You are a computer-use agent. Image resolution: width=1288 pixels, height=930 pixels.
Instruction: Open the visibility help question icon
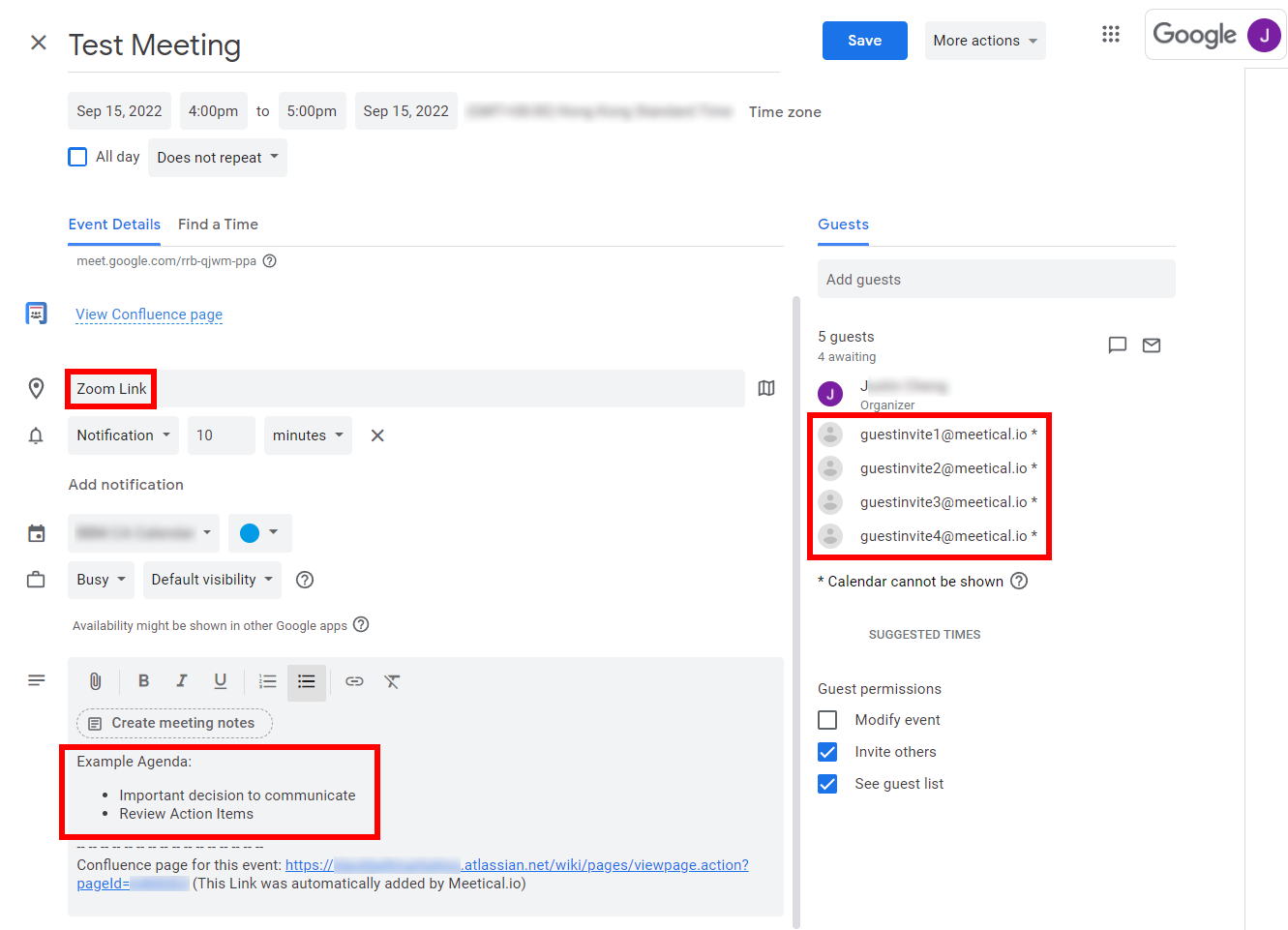coord(305,580)
